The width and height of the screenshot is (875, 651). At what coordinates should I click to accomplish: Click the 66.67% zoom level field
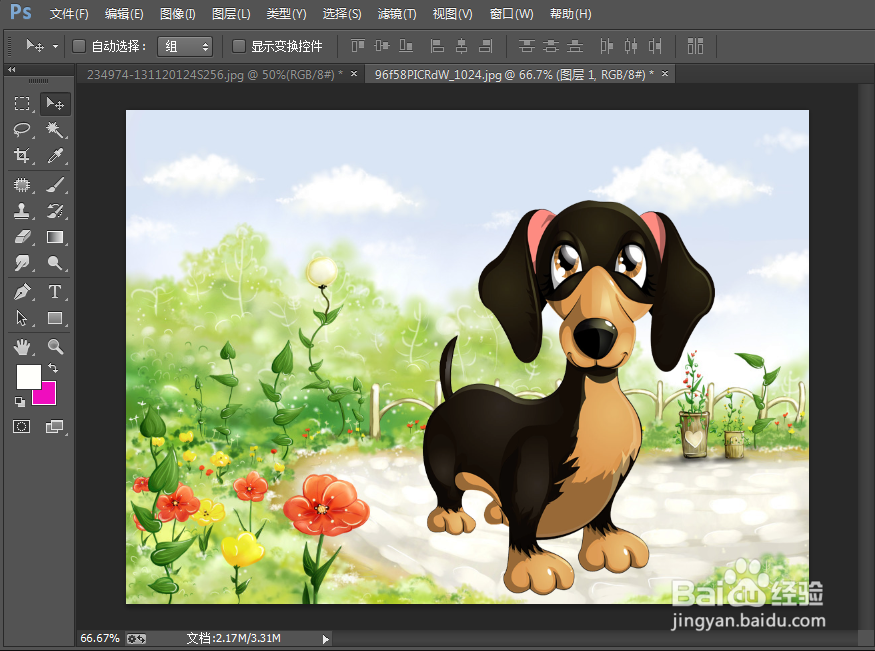[100, 638]
